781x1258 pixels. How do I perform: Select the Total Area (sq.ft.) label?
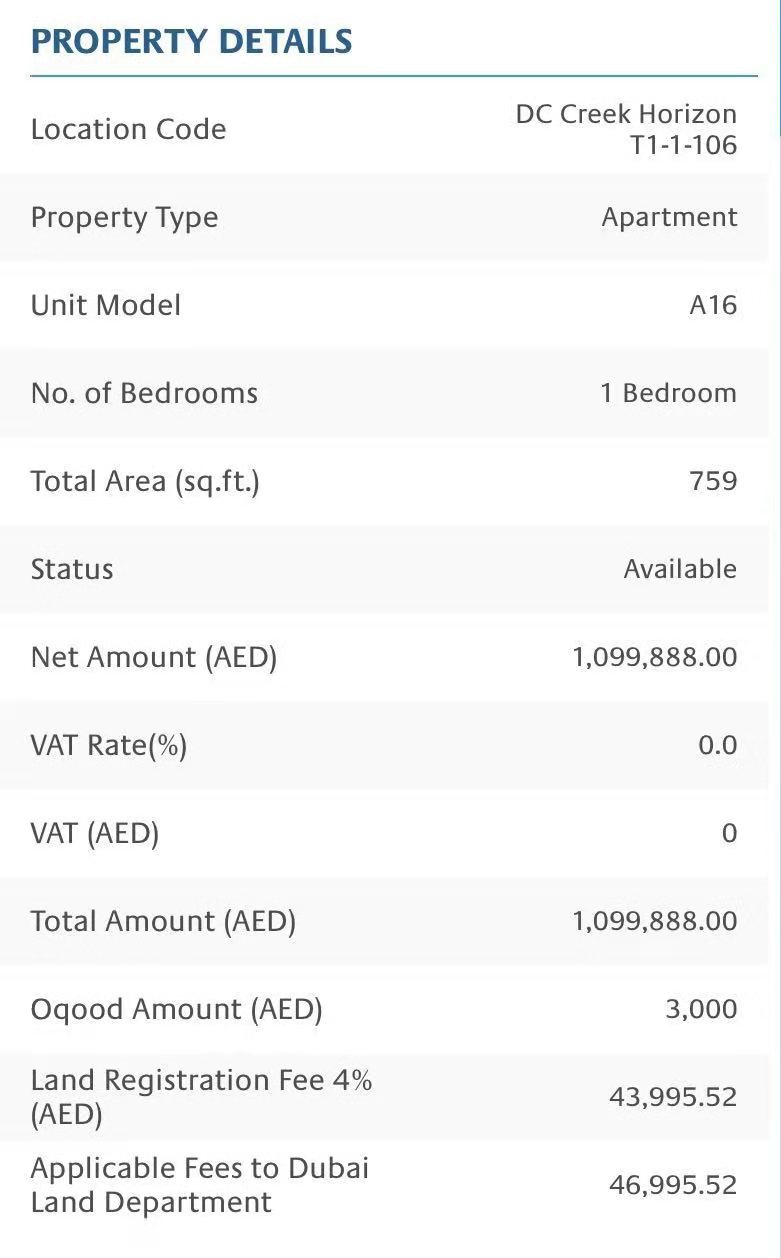145,482
